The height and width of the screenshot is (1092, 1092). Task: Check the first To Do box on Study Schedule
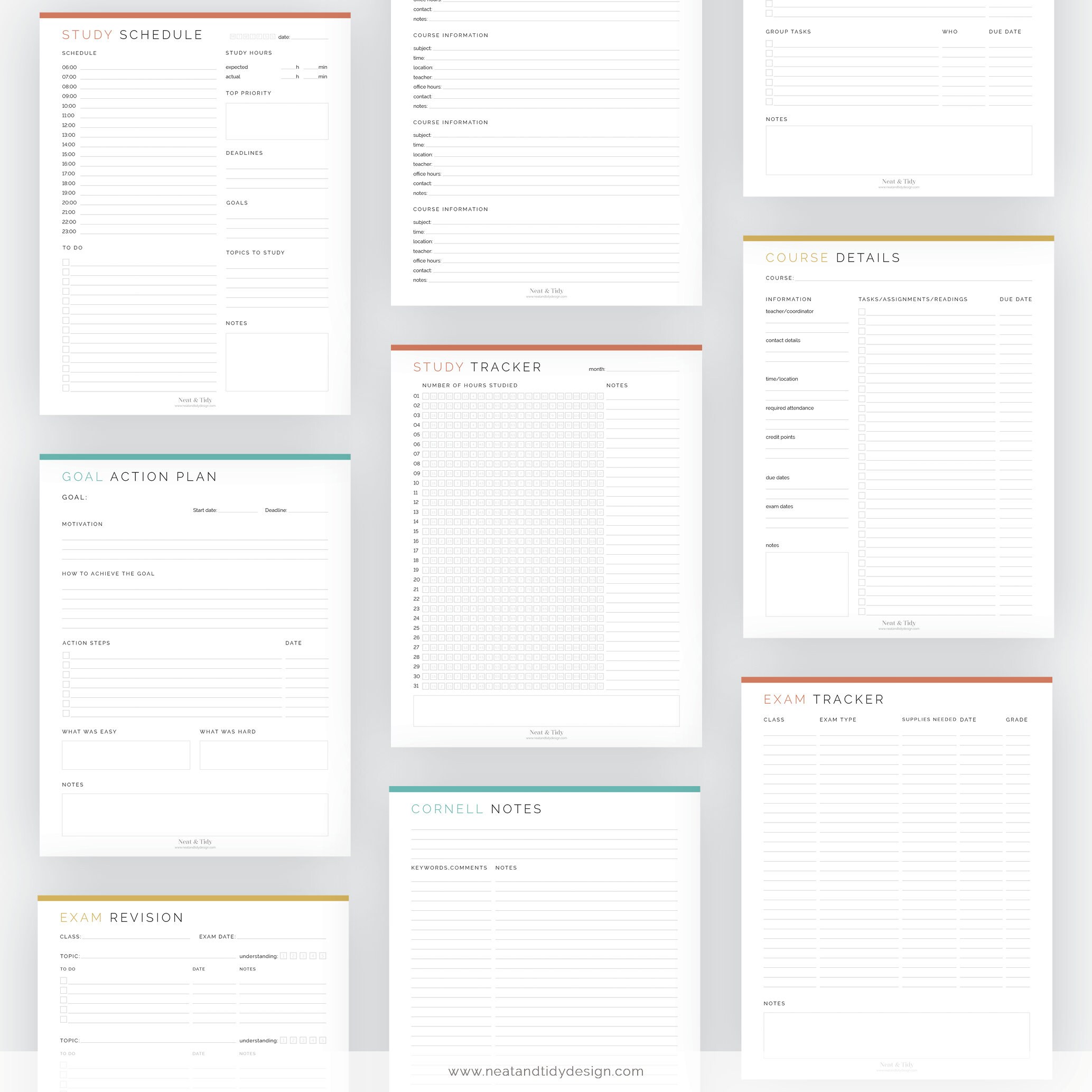66,262
